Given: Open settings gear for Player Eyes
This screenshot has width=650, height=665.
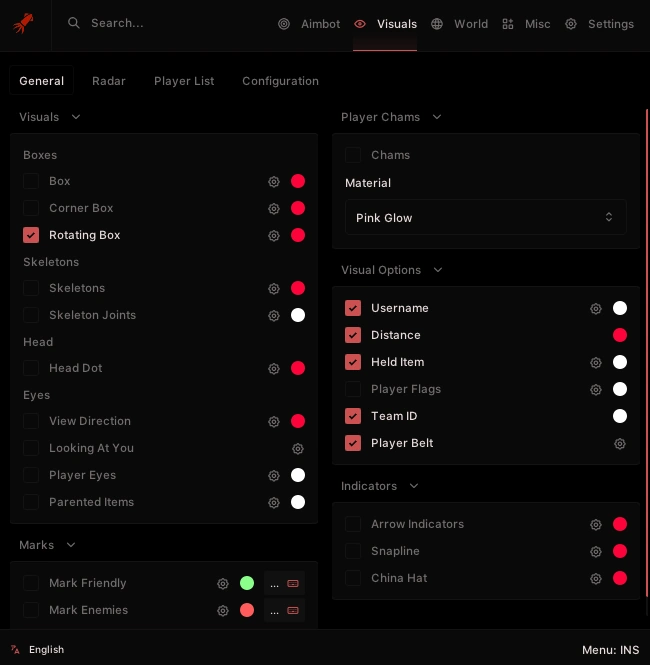Looking at the screenshot, I should [274, 475].
